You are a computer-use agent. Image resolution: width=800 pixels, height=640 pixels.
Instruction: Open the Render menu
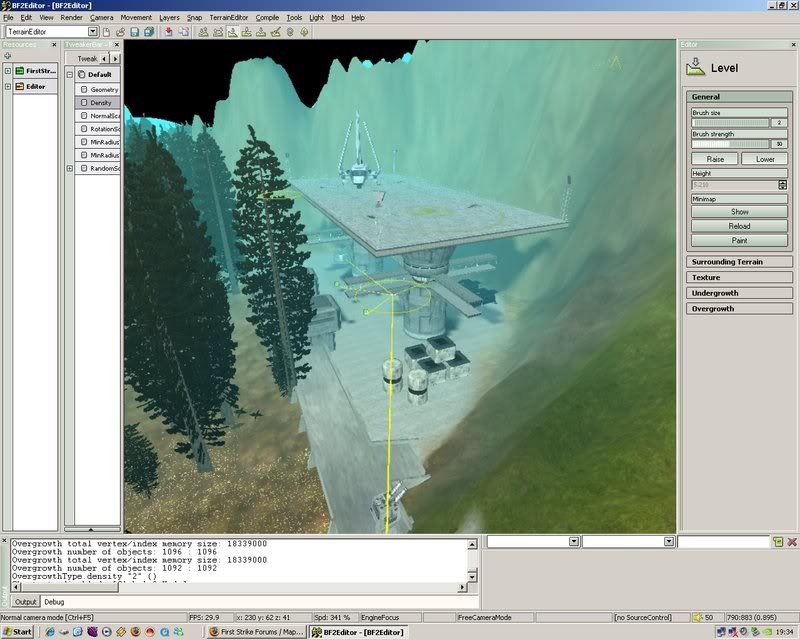tap(71, 17)
